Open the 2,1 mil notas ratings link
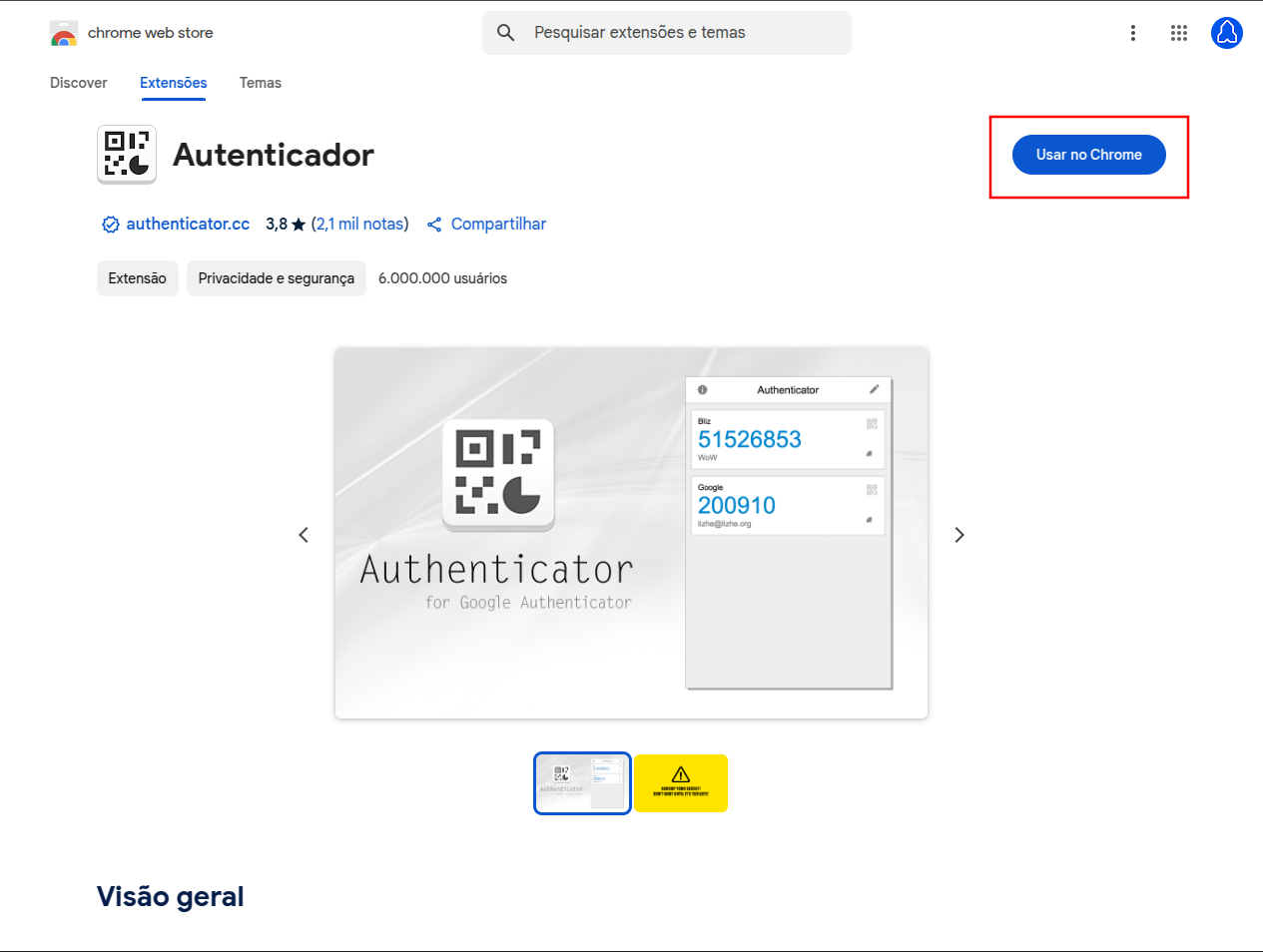This screenshot has height=952, width=1263. [360, 225]
